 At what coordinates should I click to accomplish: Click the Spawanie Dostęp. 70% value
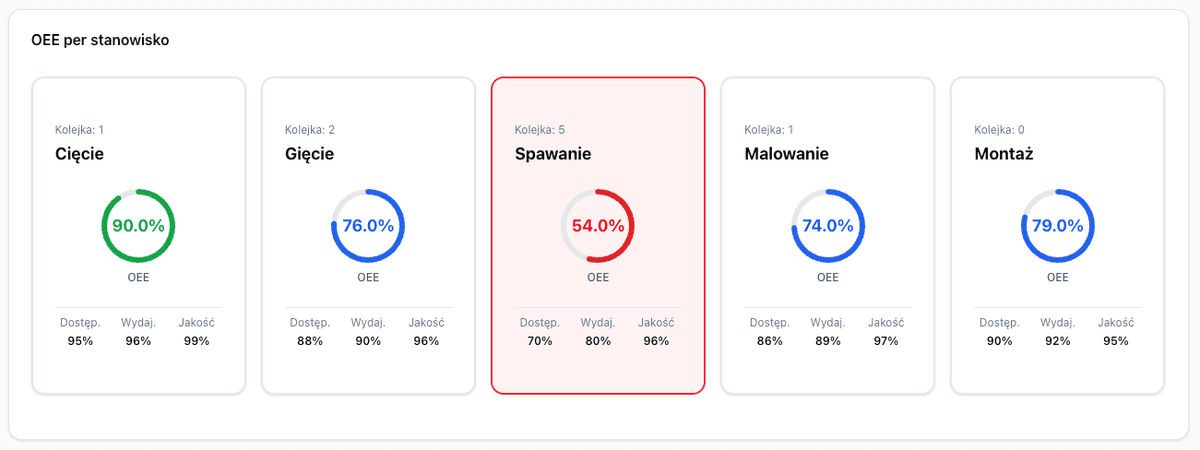pos(540,341)
